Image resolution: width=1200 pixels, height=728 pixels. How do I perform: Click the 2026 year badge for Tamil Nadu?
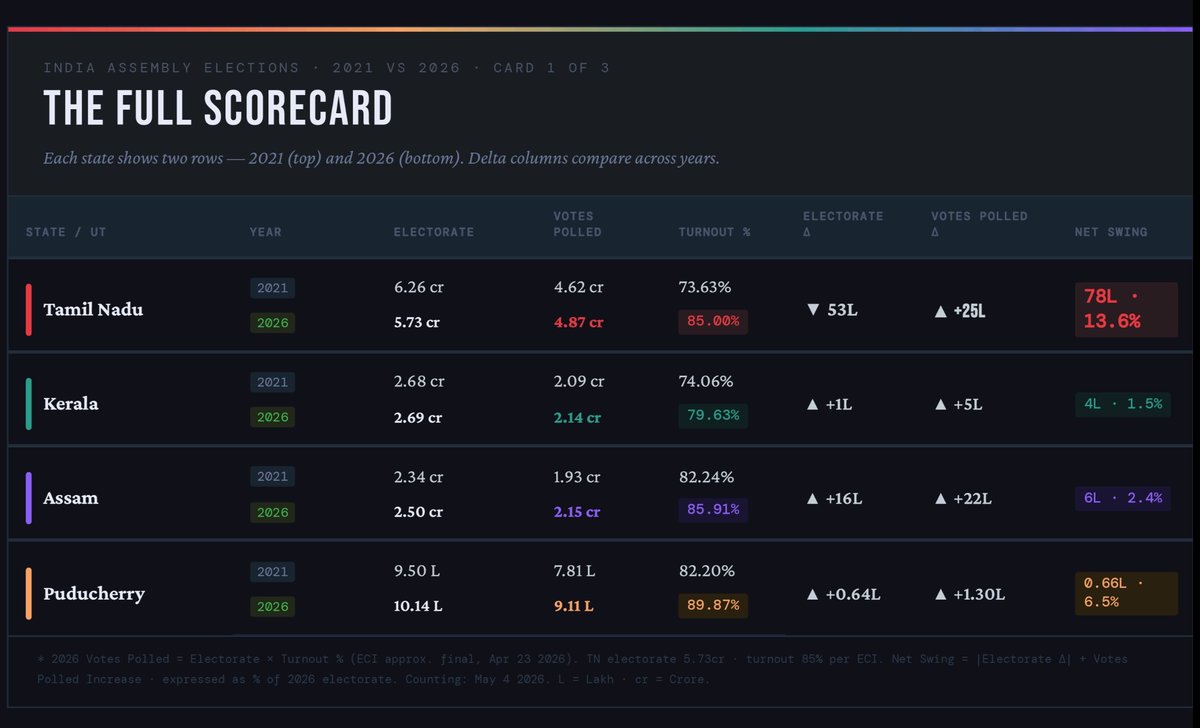pos(272,323)
